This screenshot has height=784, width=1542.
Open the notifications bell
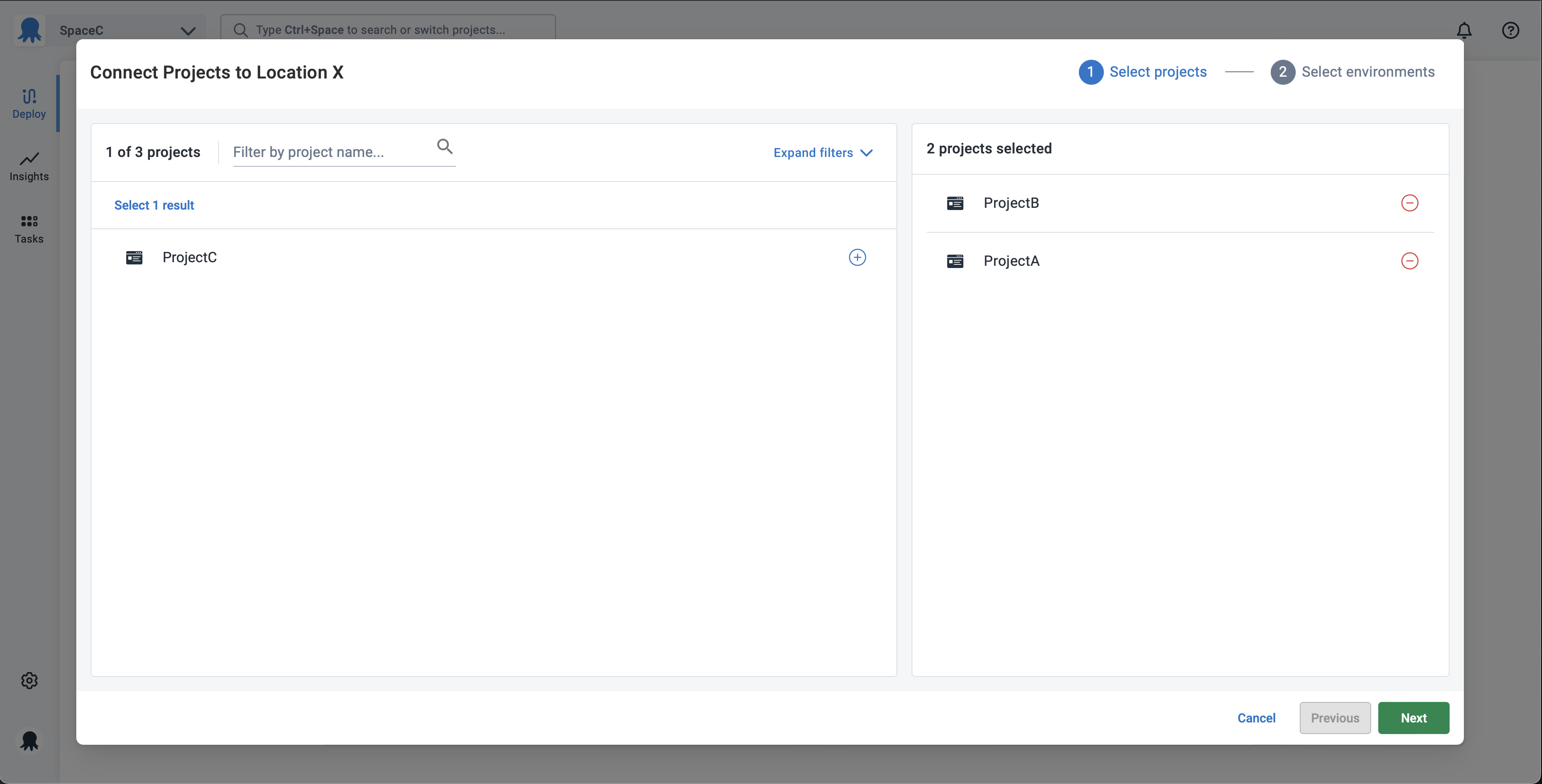(x=1463, y=30)
